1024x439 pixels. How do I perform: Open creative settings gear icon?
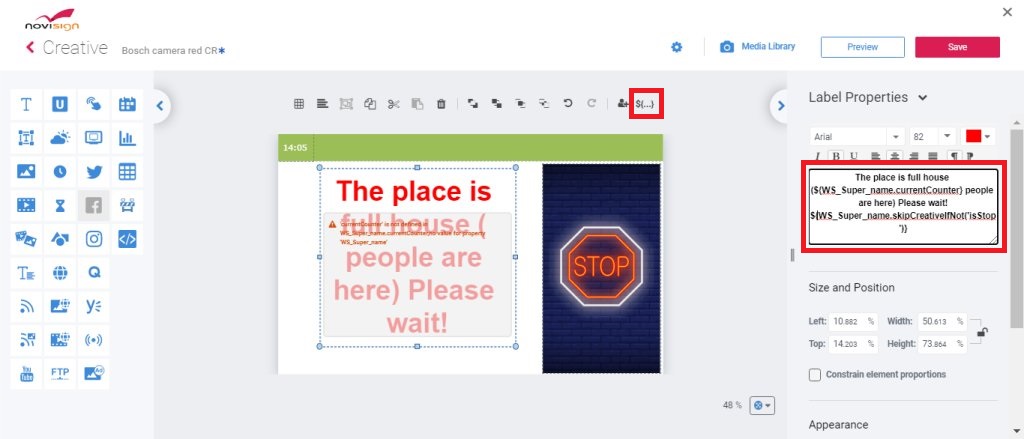coord(677,47)
